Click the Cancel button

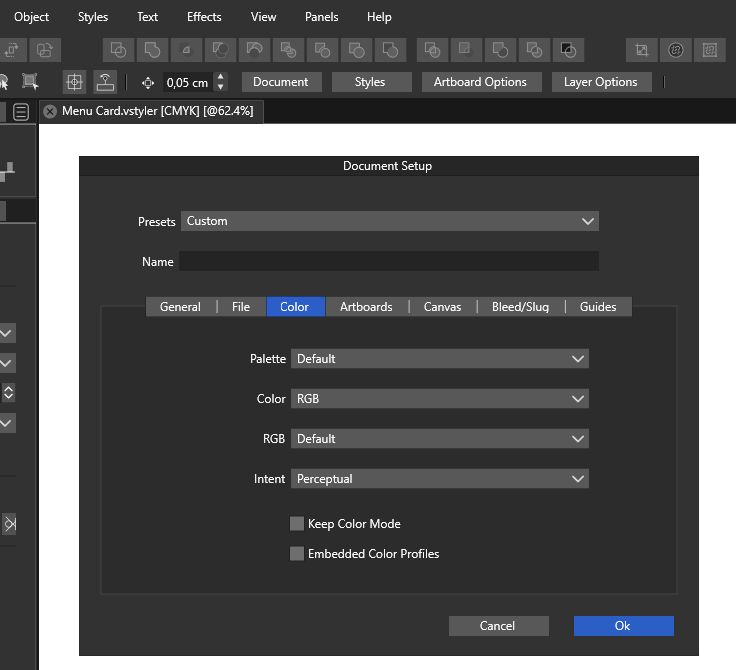click(x=498, y=626)
